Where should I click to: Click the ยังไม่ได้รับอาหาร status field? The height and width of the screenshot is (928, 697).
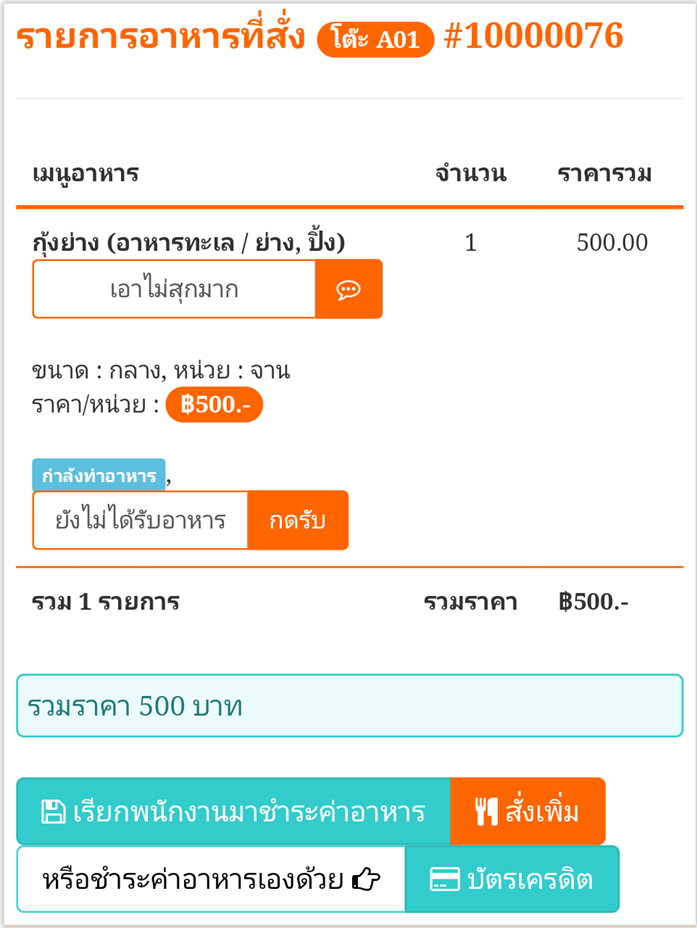coord(140,520)
